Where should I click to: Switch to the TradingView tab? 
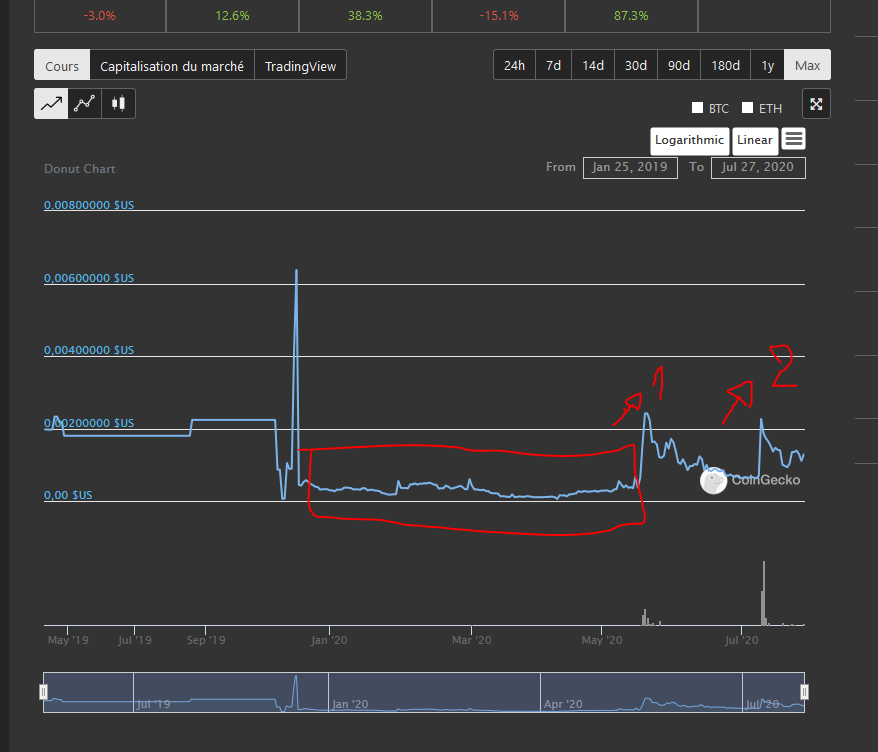300,65
